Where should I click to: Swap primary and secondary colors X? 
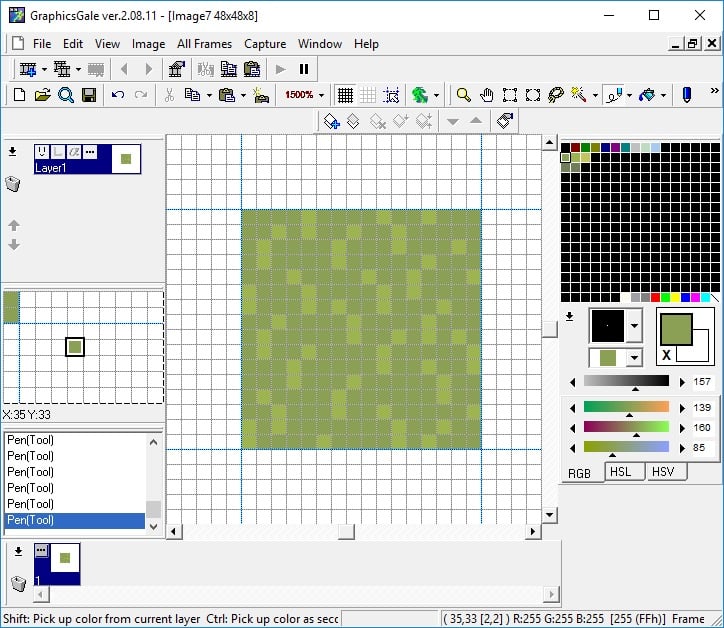click(x=666, y=355)
